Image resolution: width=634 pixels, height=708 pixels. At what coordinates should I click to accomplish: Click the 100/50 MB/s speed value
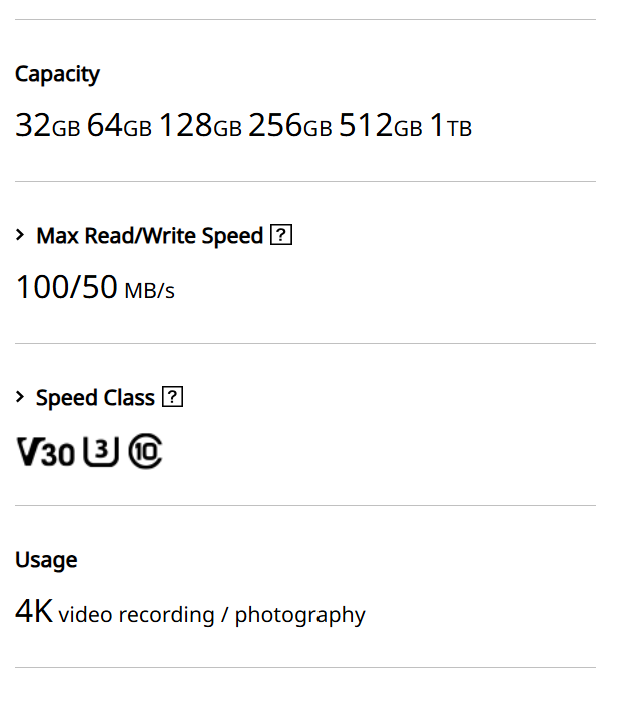(x=95, y=288)
